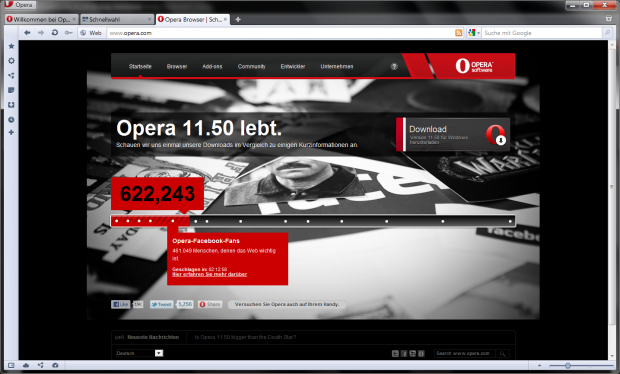Click the 622,243 download counter

pos(157,193)
